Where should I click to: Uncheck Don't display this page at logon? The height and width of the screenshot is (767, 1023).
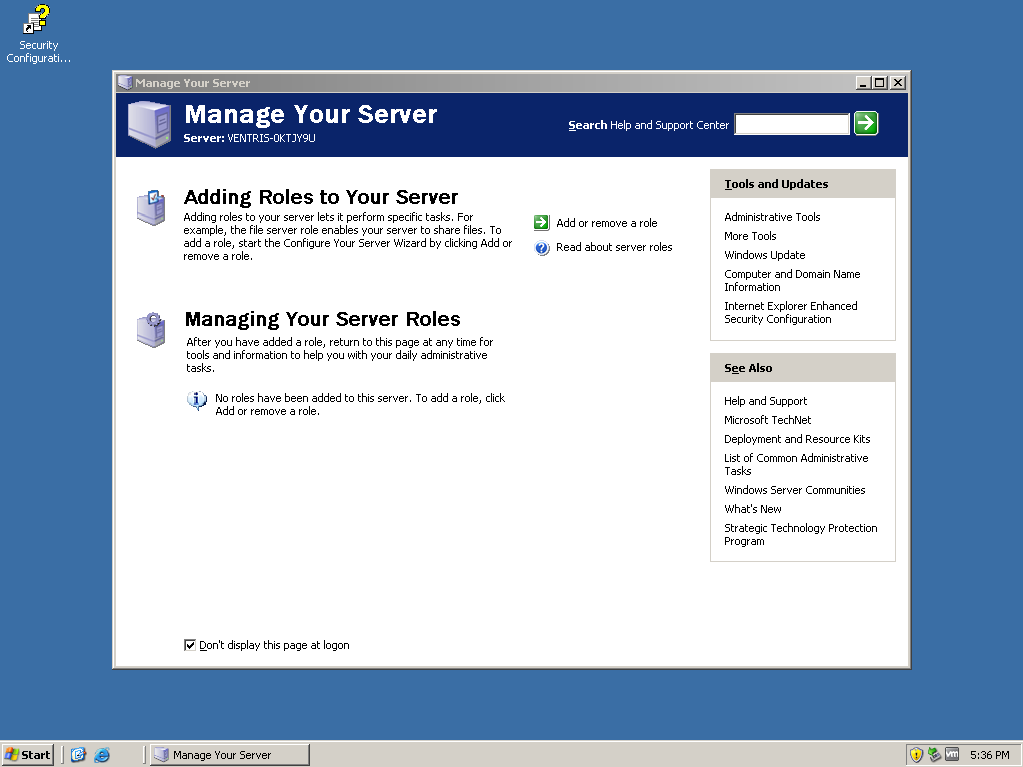(x=190, y=645)
